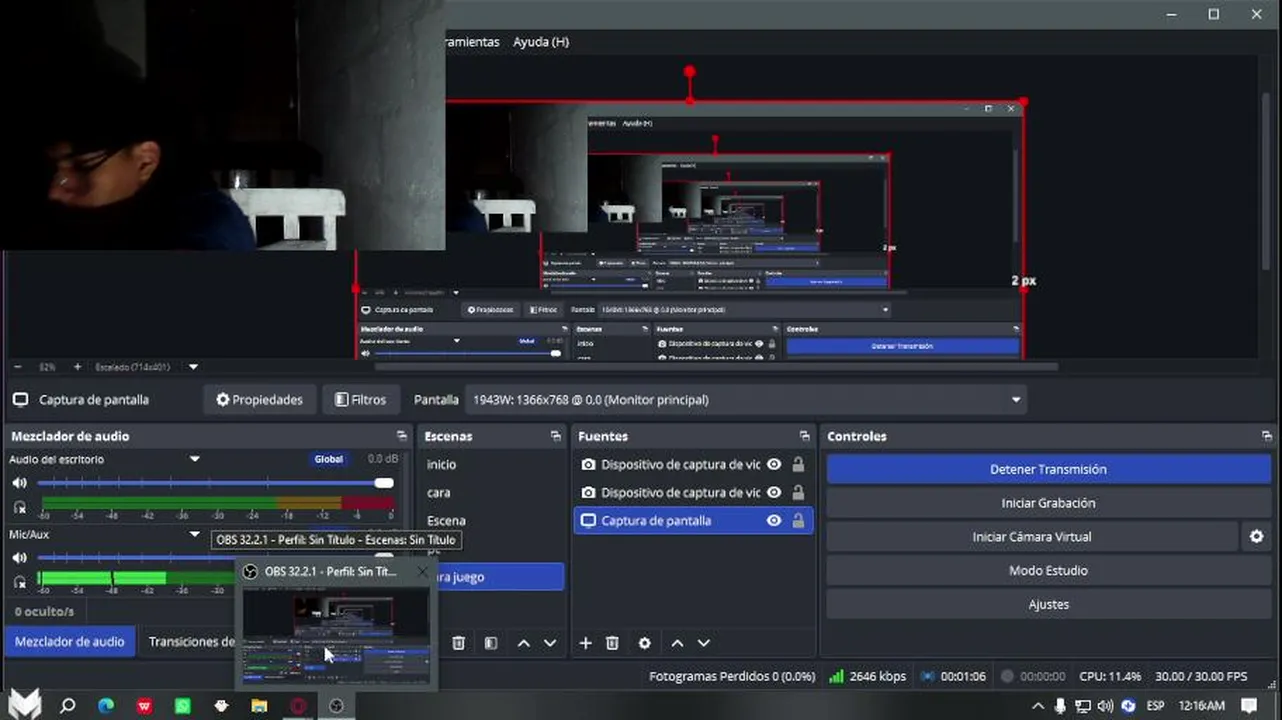Open Windows search from the taskbar
Screen dimensions: 1282x720
(68, 706)
